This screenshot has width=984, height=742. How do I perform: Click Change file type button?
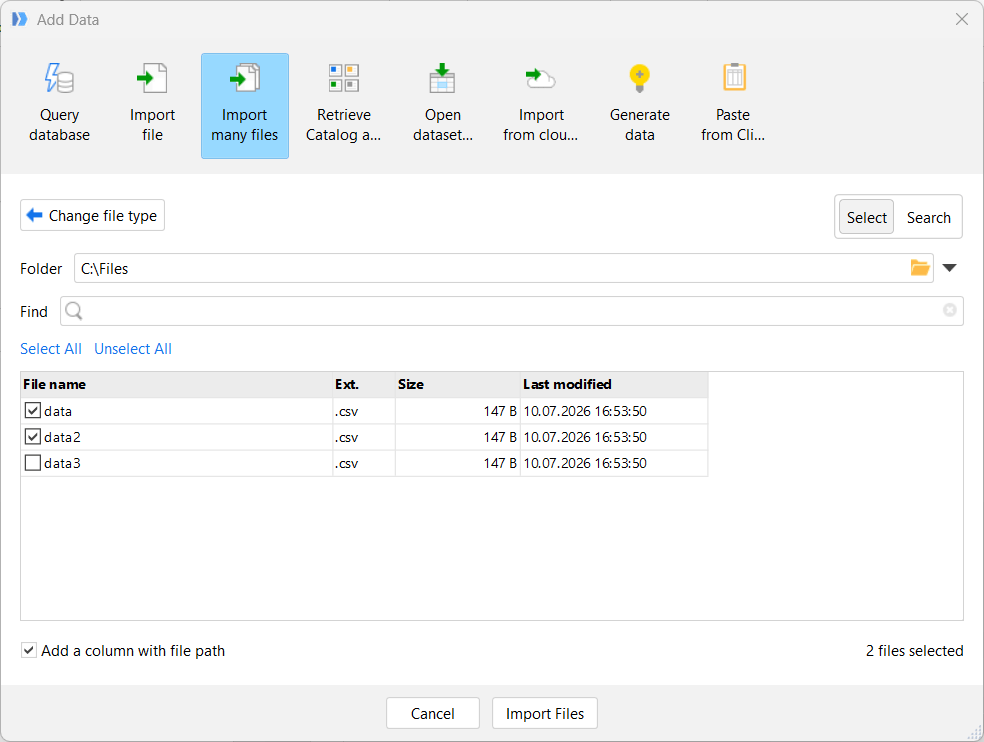point(92,215)
